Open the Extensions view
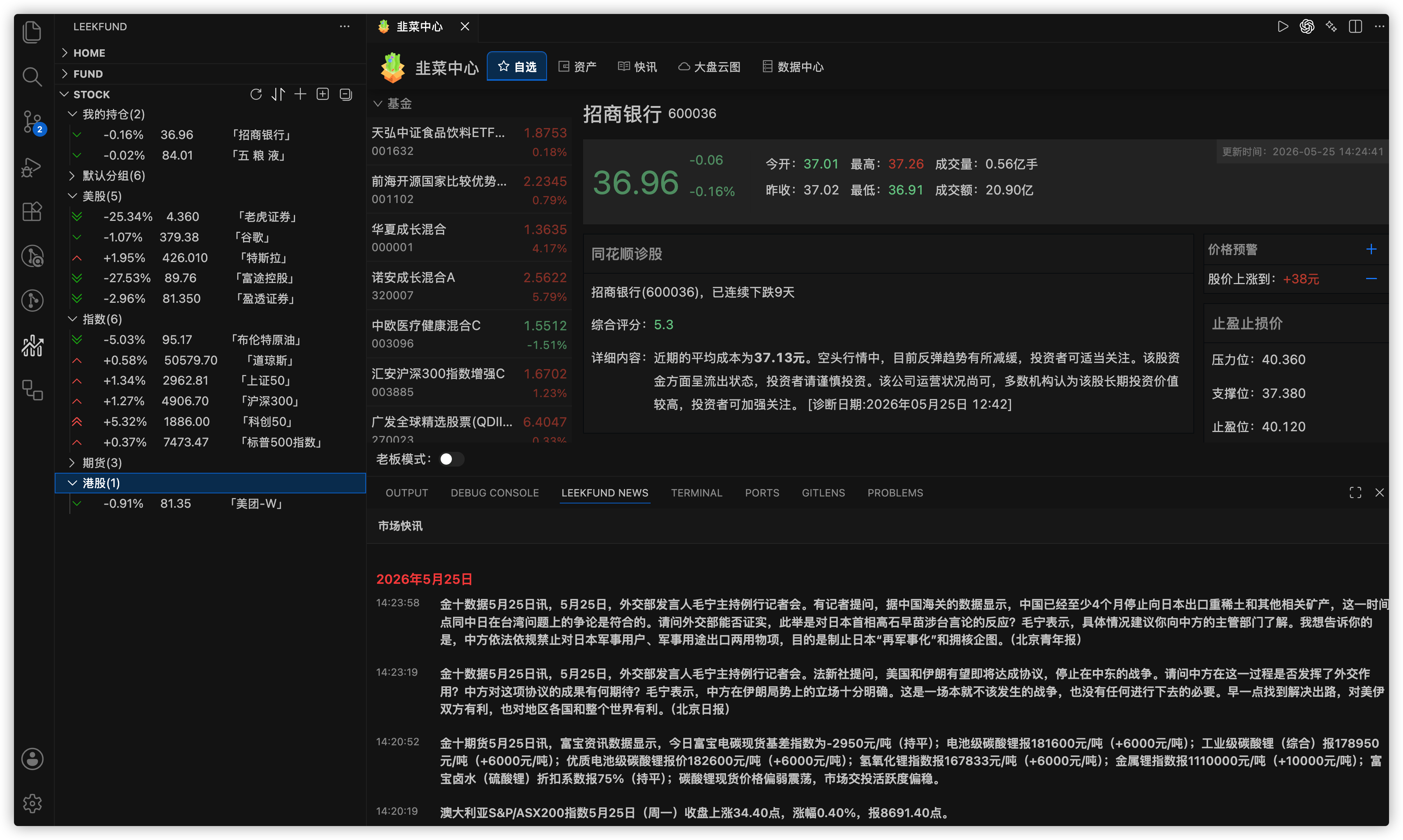 (x=32, y=211)
